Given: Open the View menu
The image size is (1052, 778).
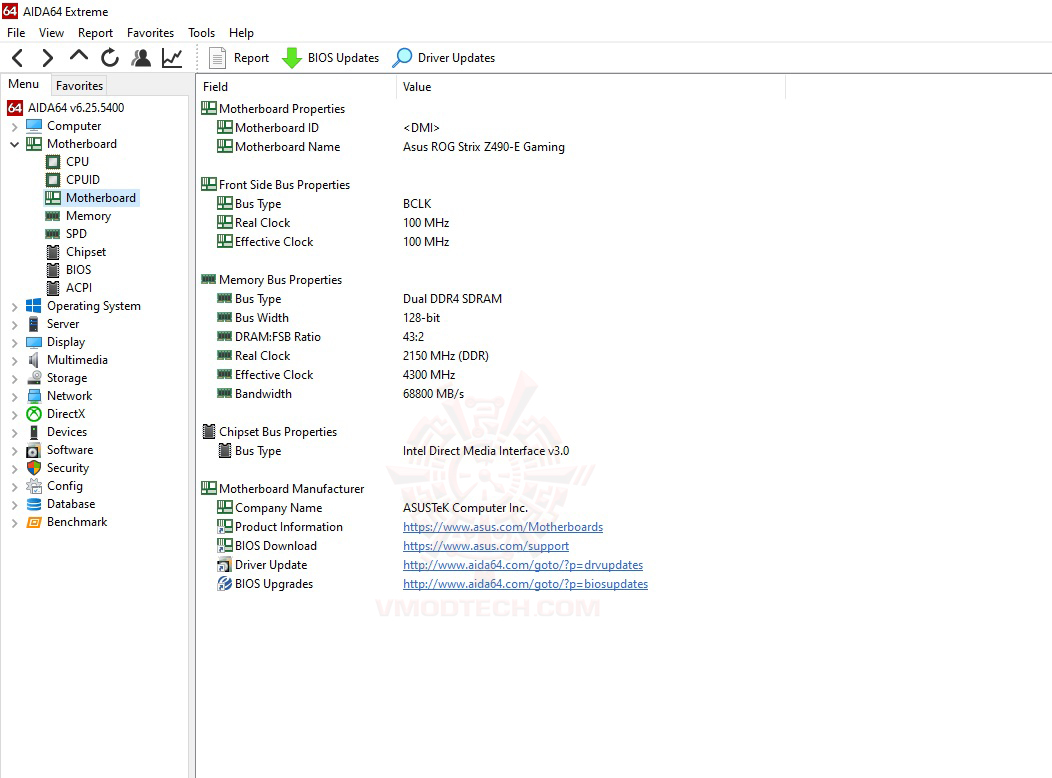Looking at the screenshot, I should 52,33.
